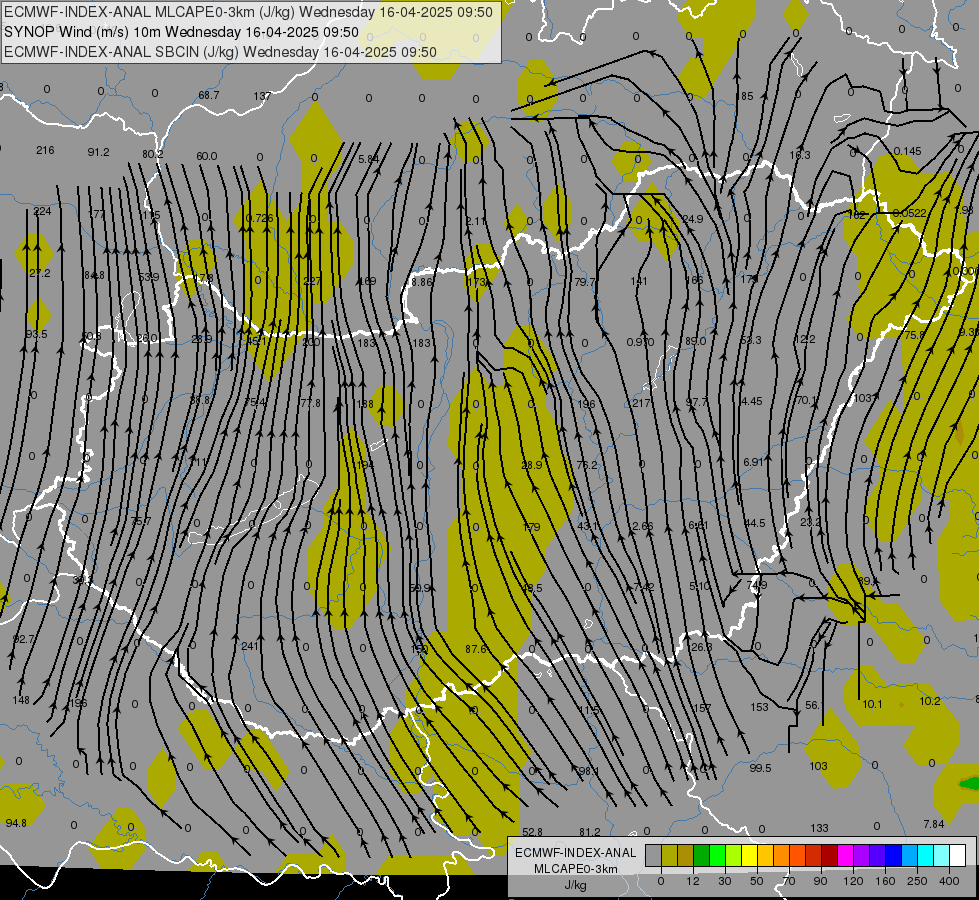The height and width of the screenshot is (900, 979).
Task: Click the map value 4.45
Action: (x=751, y=402)
